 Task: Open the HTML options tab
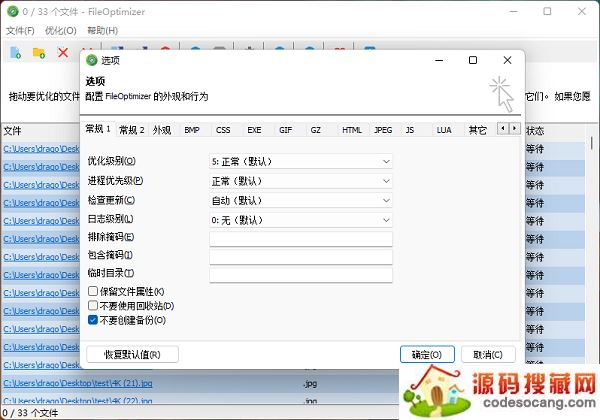352,130
